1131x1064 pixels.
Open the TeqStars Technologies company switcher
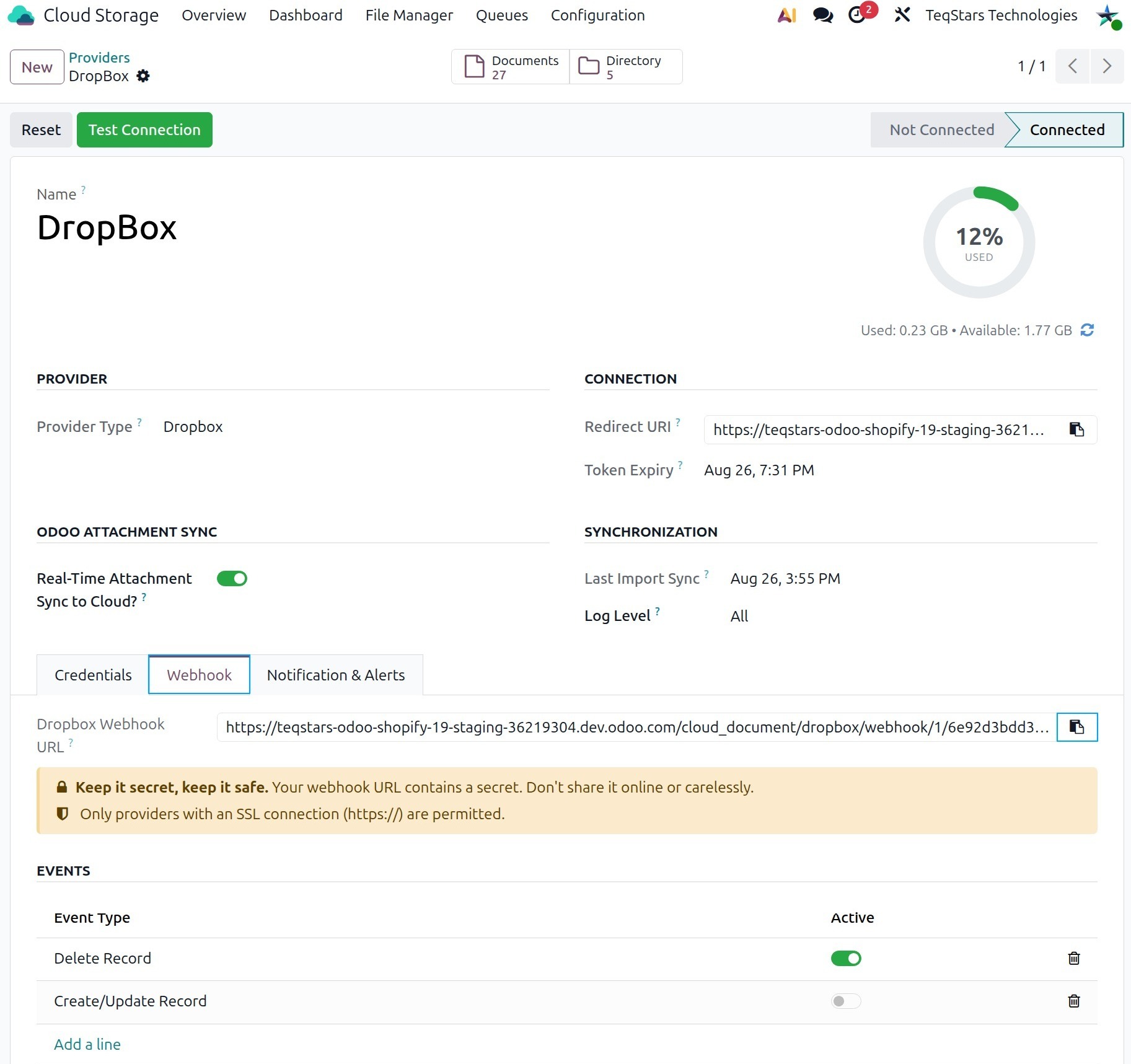(1001, 15)
